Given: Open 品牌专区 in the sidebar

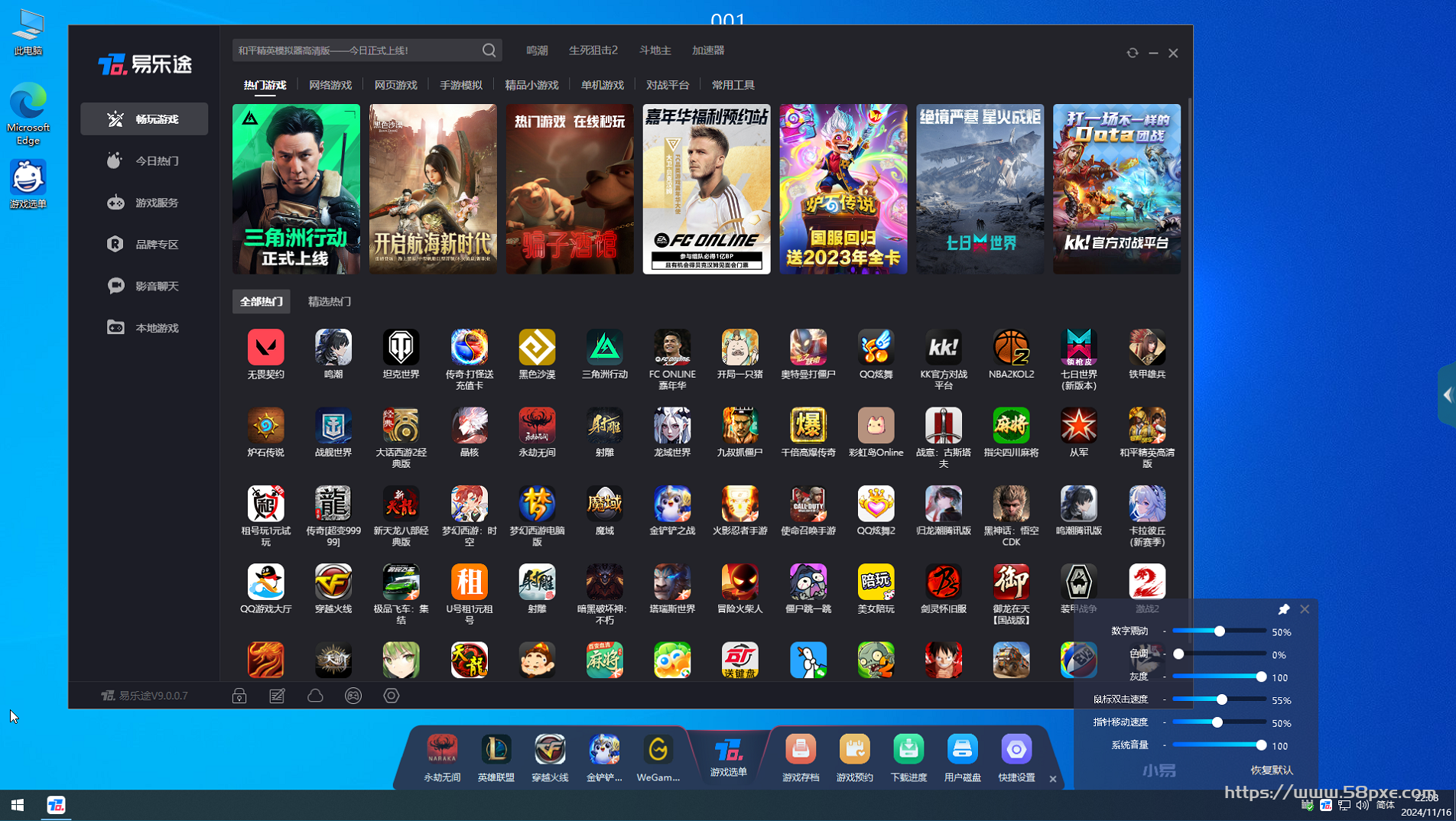Looking at the screenshot, I should coord(144,244).
